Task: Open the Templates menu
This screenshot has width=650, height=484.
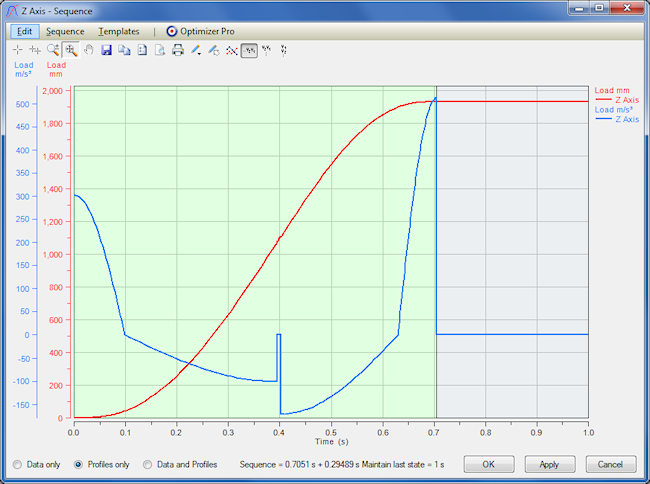Action: point(119,31)
